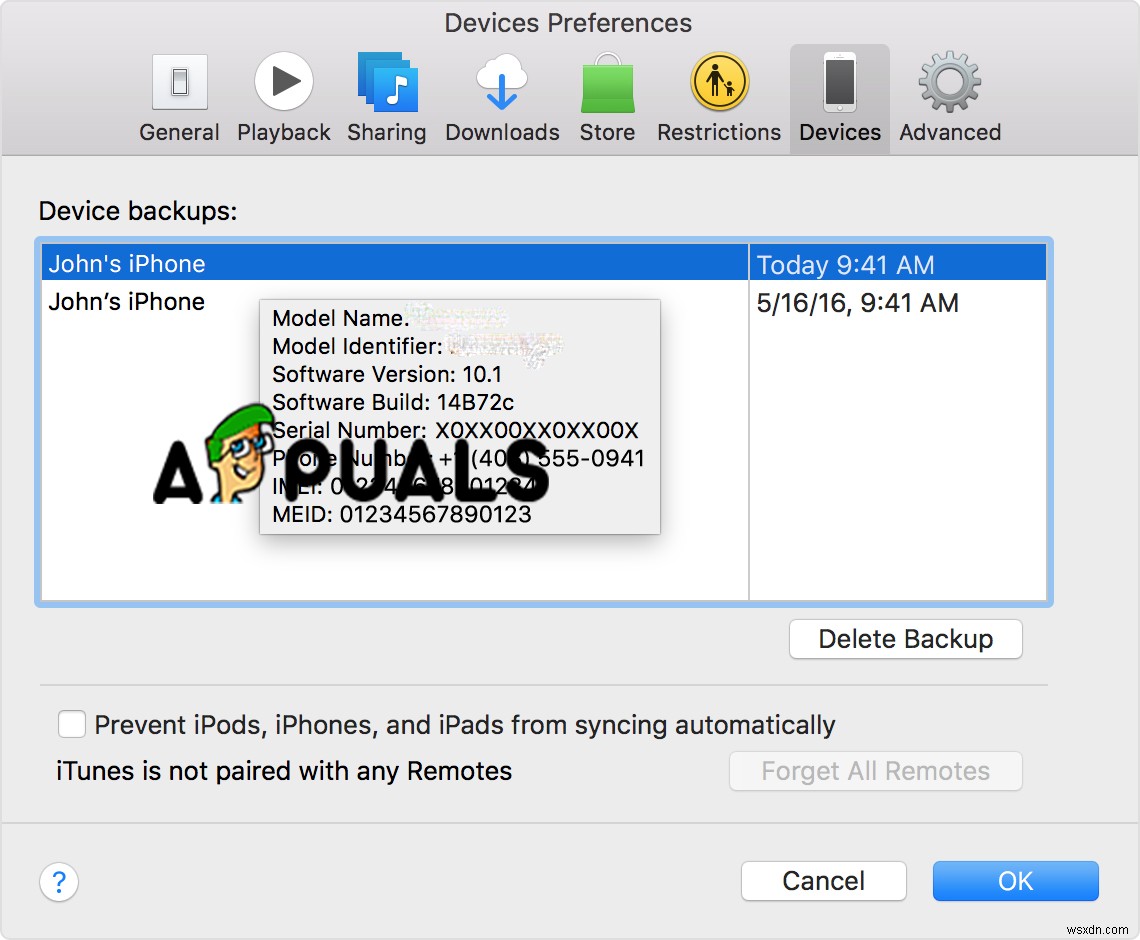
Task: Open the Advanced preferences pane
Action: click(948, 95)
